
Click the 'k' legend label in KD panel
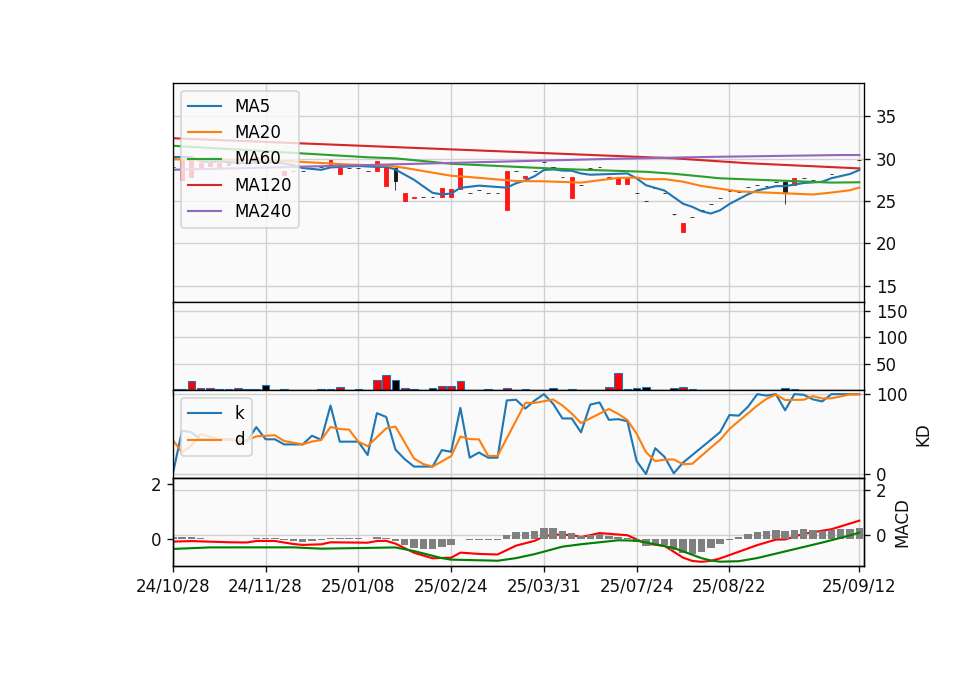(239, 413)
